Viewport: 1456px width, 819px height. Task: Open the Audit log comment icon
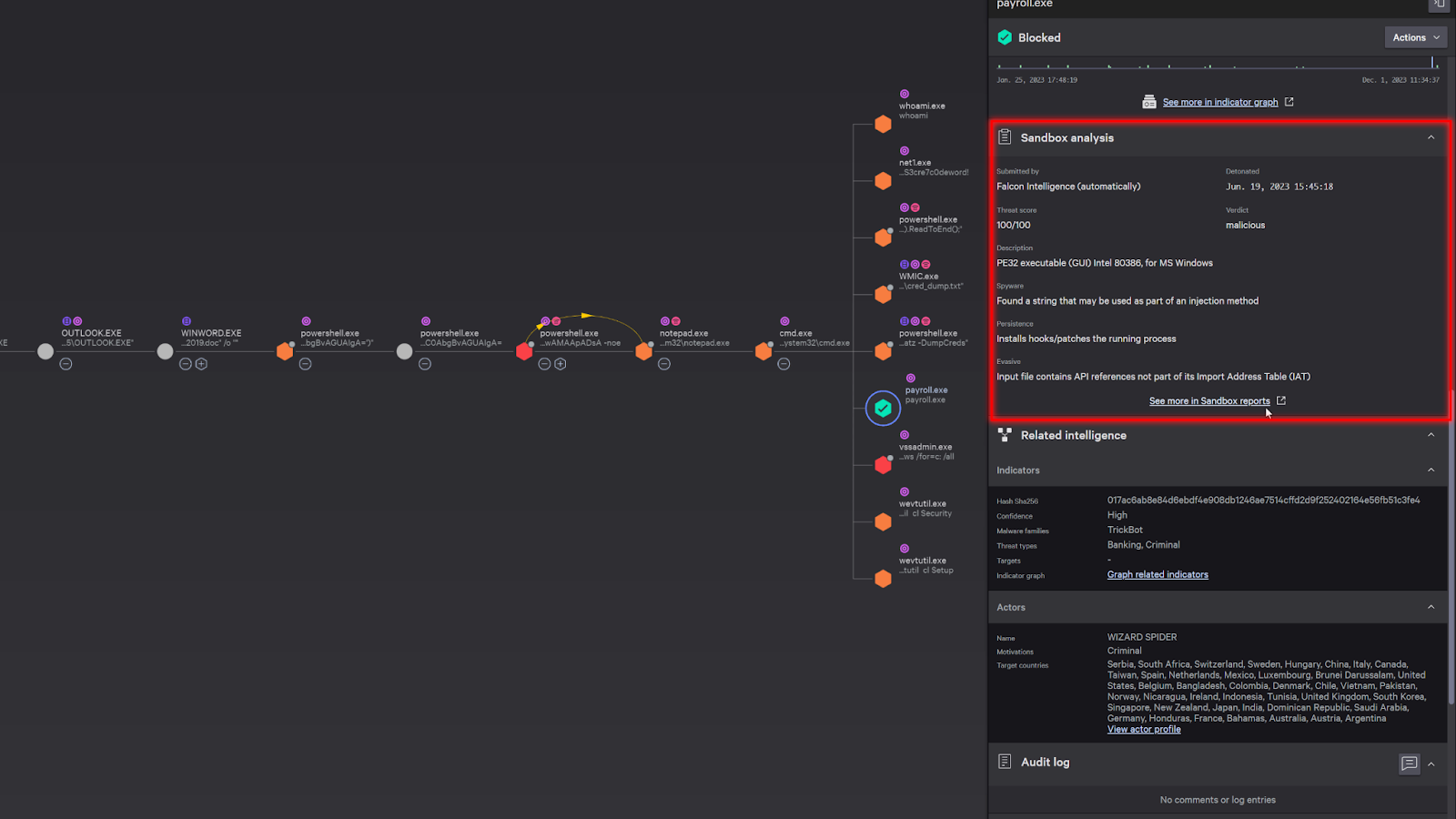tap(1409, 763)
